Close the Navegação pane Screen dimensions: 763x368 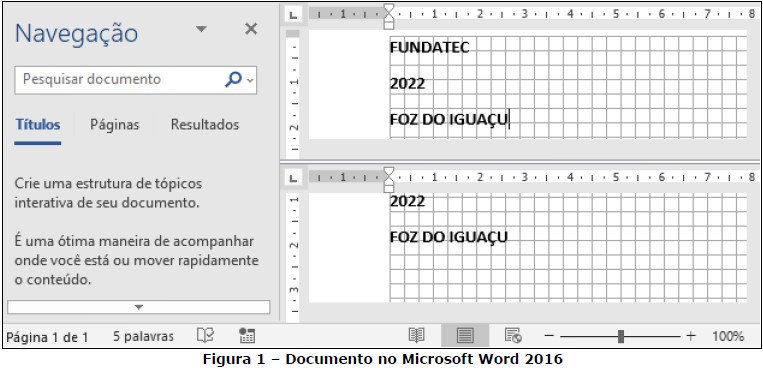[251, 29]
